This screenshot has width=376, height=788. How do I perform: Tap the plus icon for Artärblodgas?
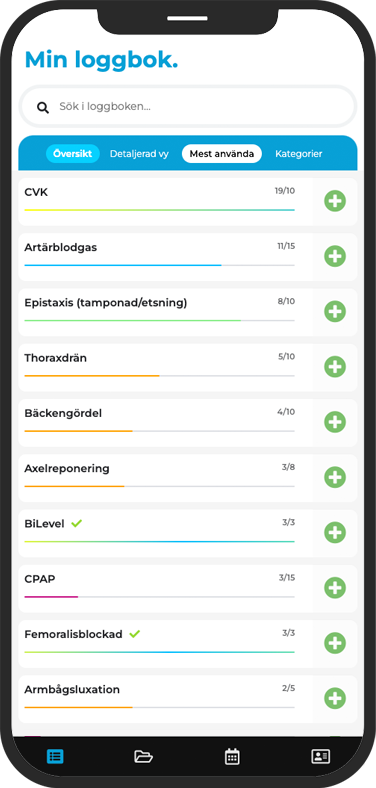point(335,256)
